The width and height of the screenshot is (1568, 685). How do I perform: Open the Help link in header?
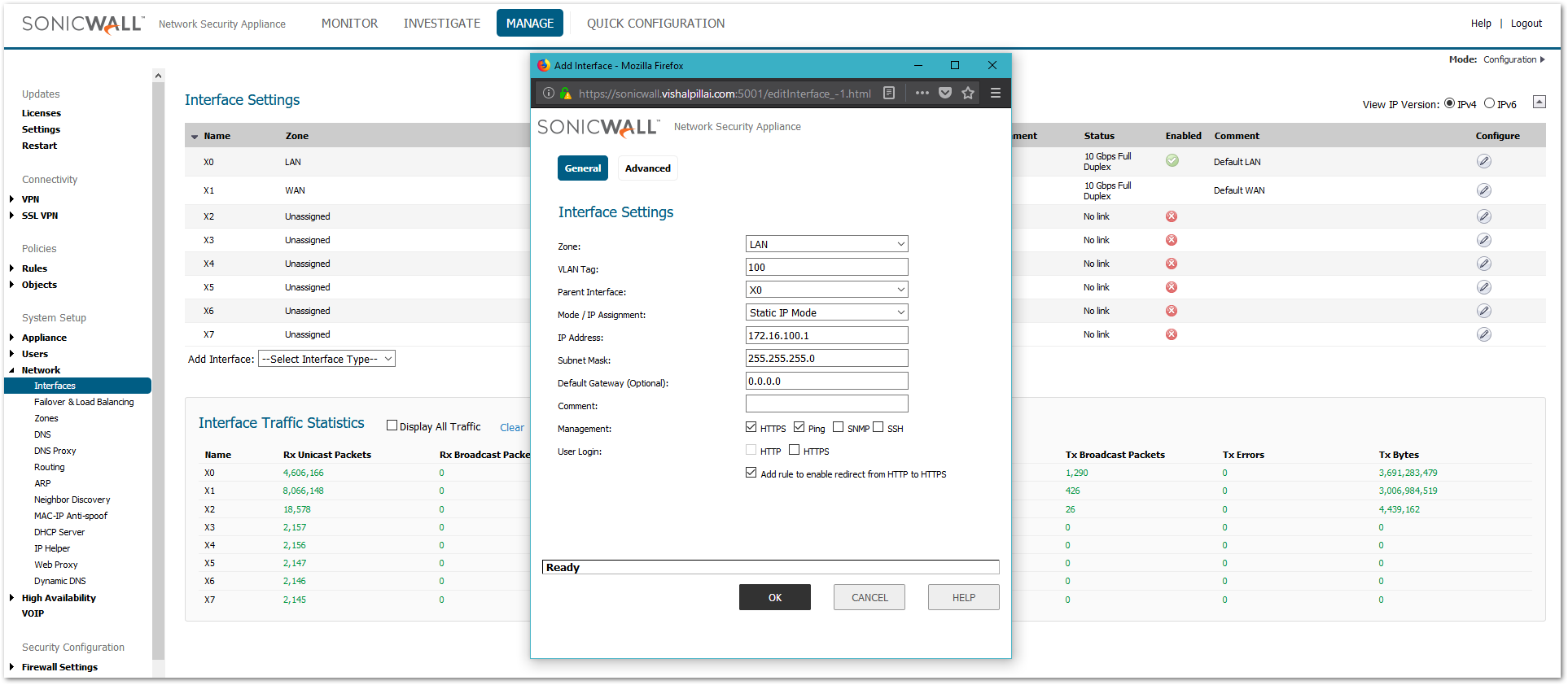(1481, 24)
